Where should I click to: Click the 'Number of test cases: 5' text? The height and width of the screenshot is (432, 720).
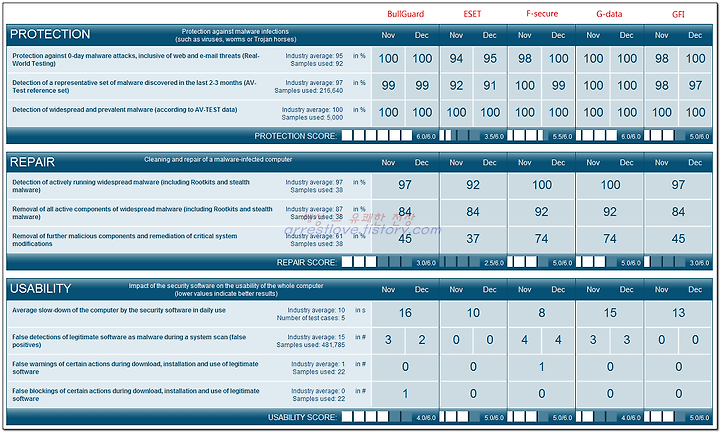click(x=310, y=318)
